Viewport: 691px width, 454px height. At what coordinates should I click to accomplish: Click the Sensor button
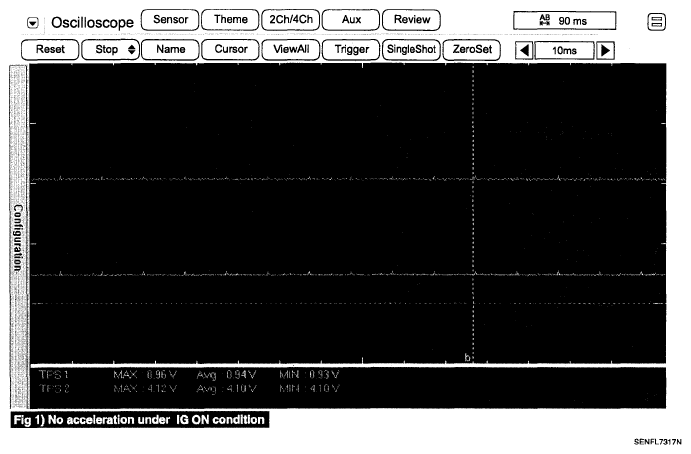(x=170, y=19)
